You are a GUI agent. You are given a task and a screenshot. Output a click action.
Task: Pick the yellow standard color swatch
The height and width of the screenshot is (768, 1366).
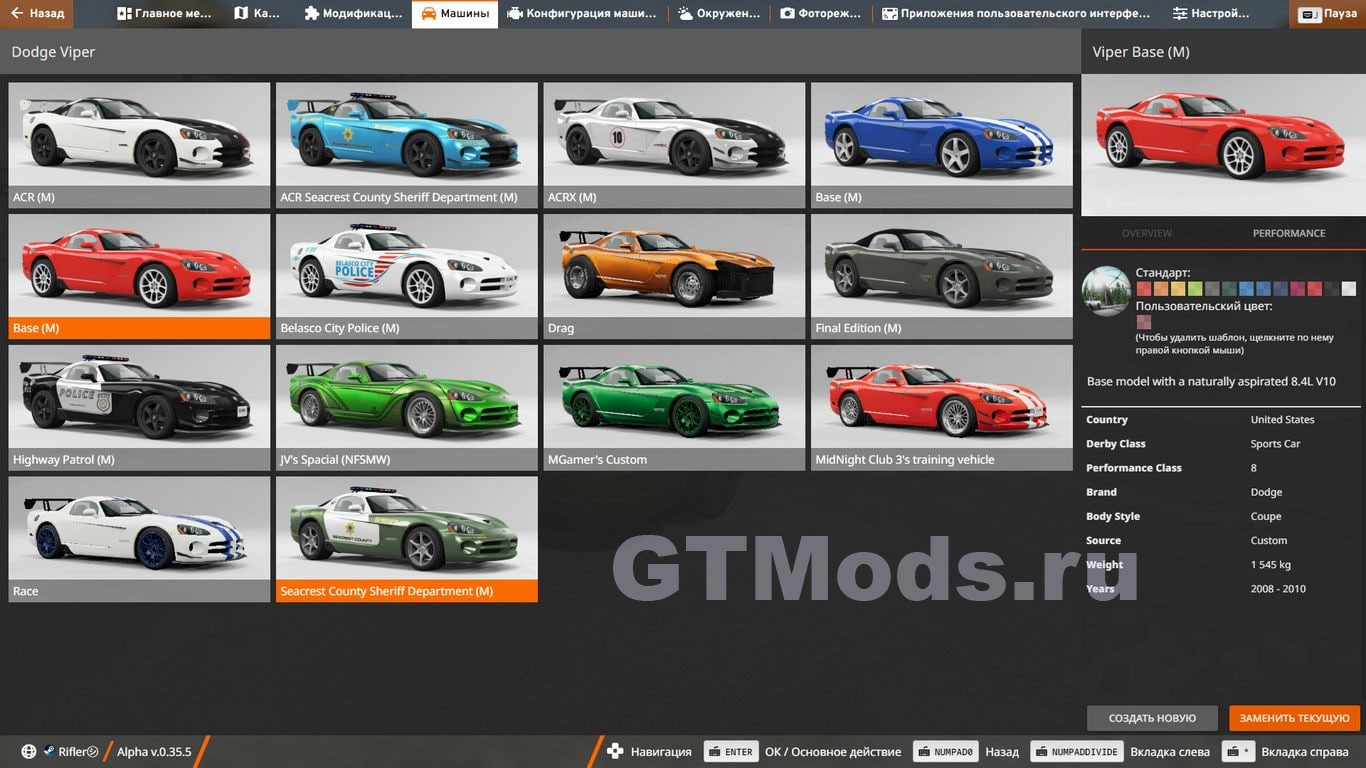pos(1178,289)
